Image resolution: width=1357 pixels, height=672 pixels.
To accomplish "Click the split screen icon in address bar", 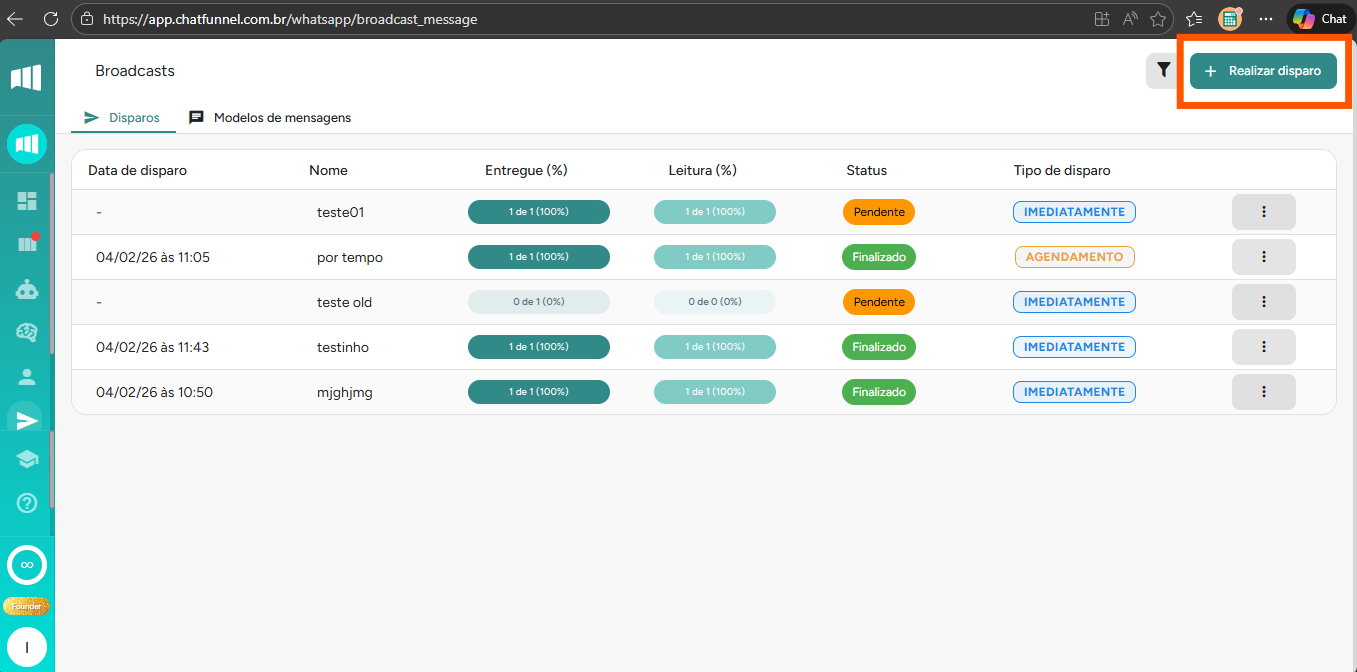I will pos(1101,19).
